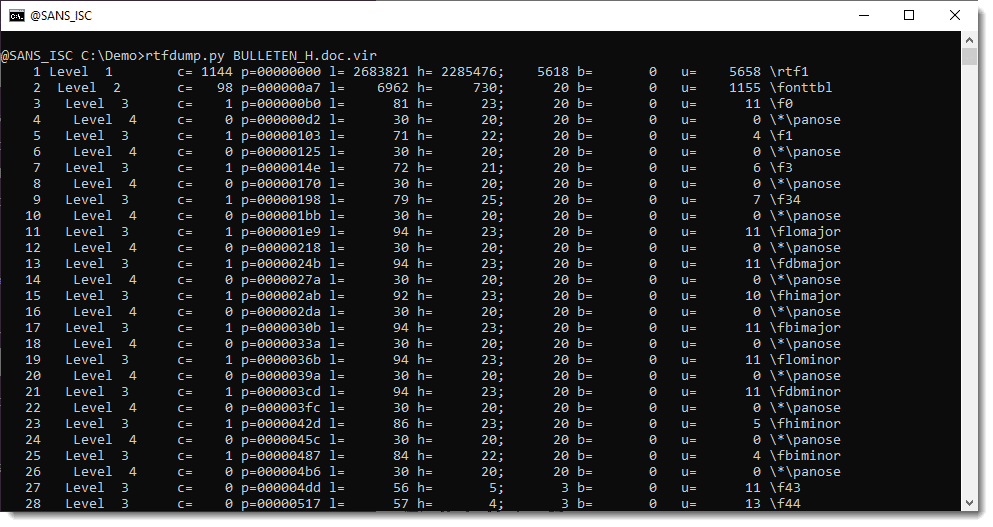Click the \fhimajor entry text
Image resolution: width=993 pixels, height=527 pixels.
(x=805, y=296)
